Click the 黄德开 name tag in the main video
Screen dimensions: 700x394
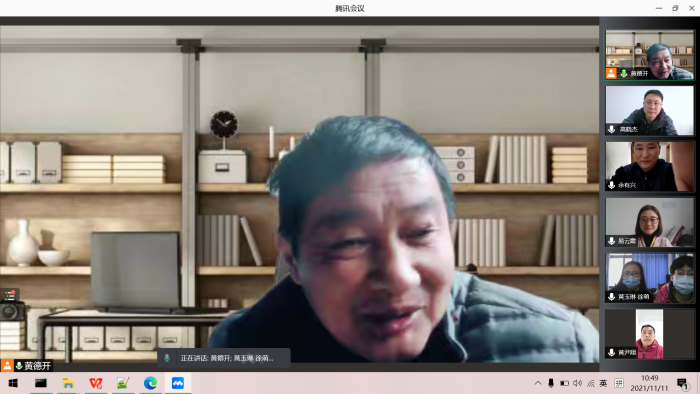38,366
